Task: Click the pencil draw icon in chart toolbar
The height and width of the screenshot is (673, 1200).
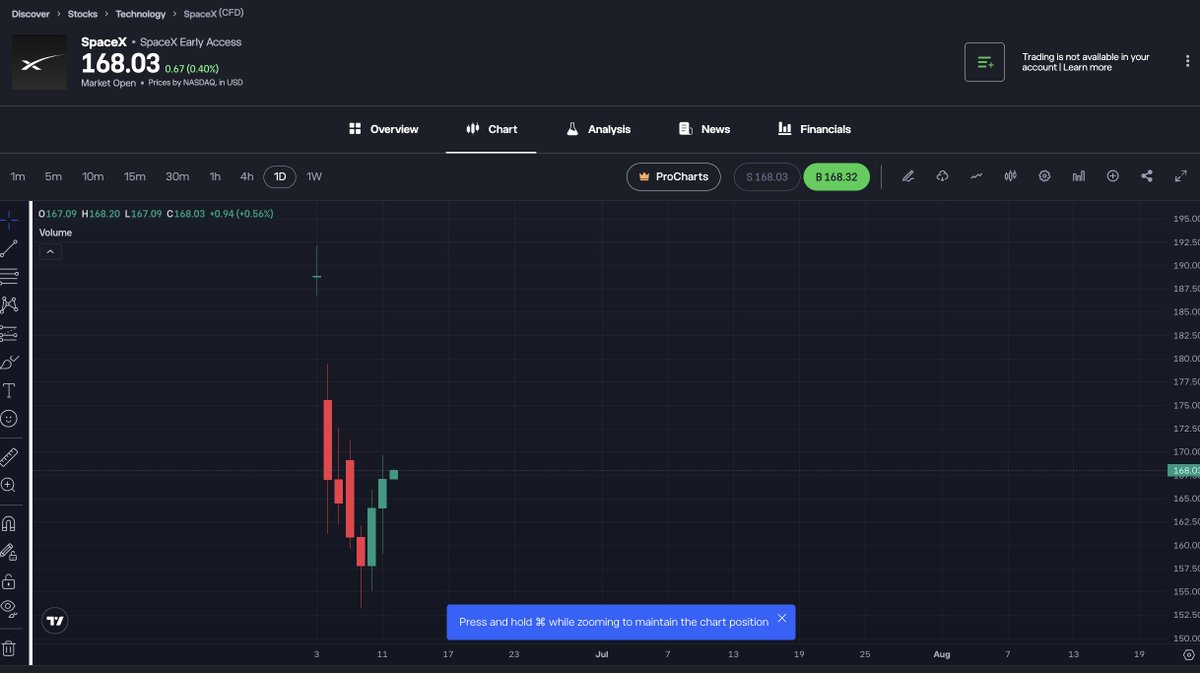Action: tap(908, 176)
